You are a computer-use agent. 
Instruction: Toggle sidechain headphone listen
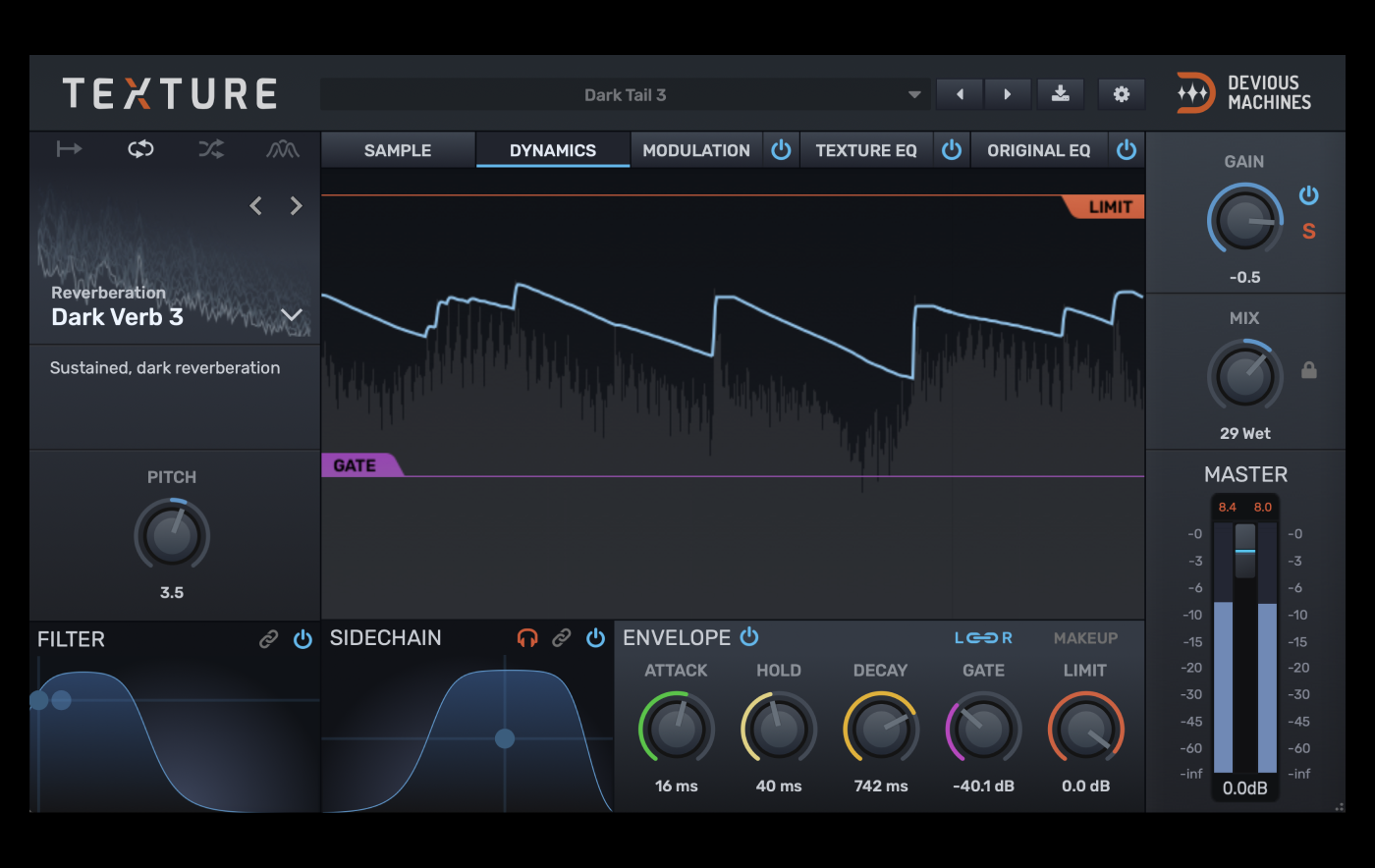tap(527, 638)
